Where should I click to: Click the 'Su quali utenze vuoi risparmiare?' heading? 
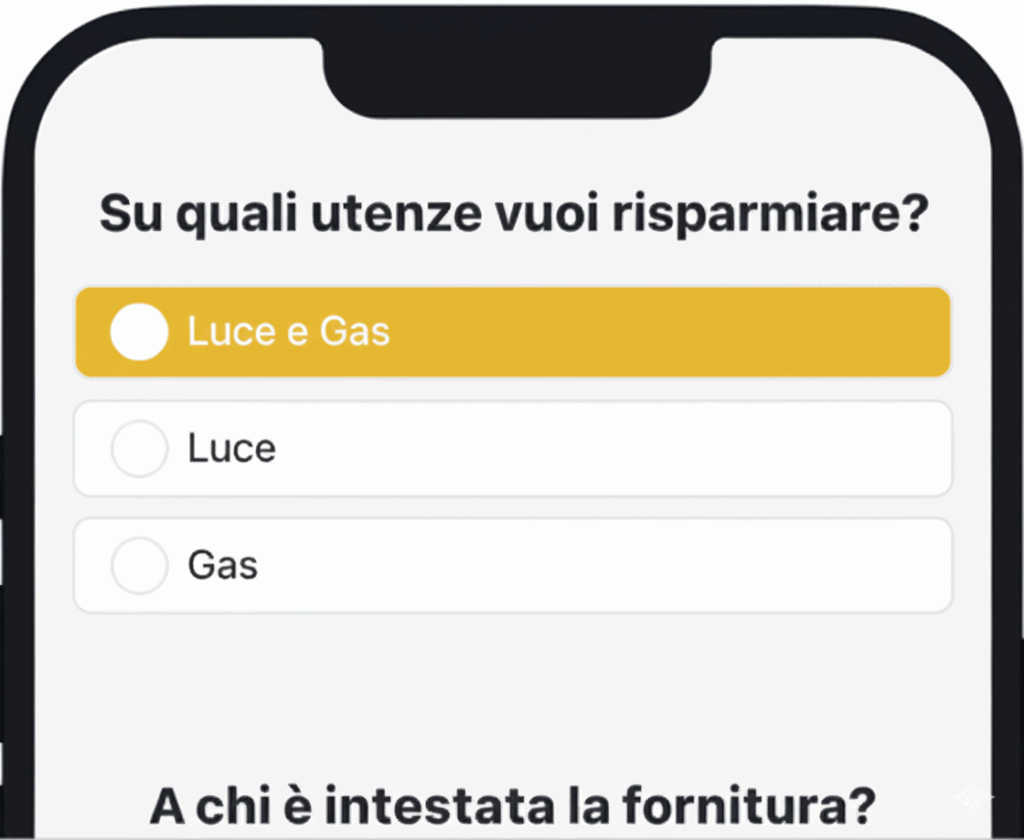(510, 215)
